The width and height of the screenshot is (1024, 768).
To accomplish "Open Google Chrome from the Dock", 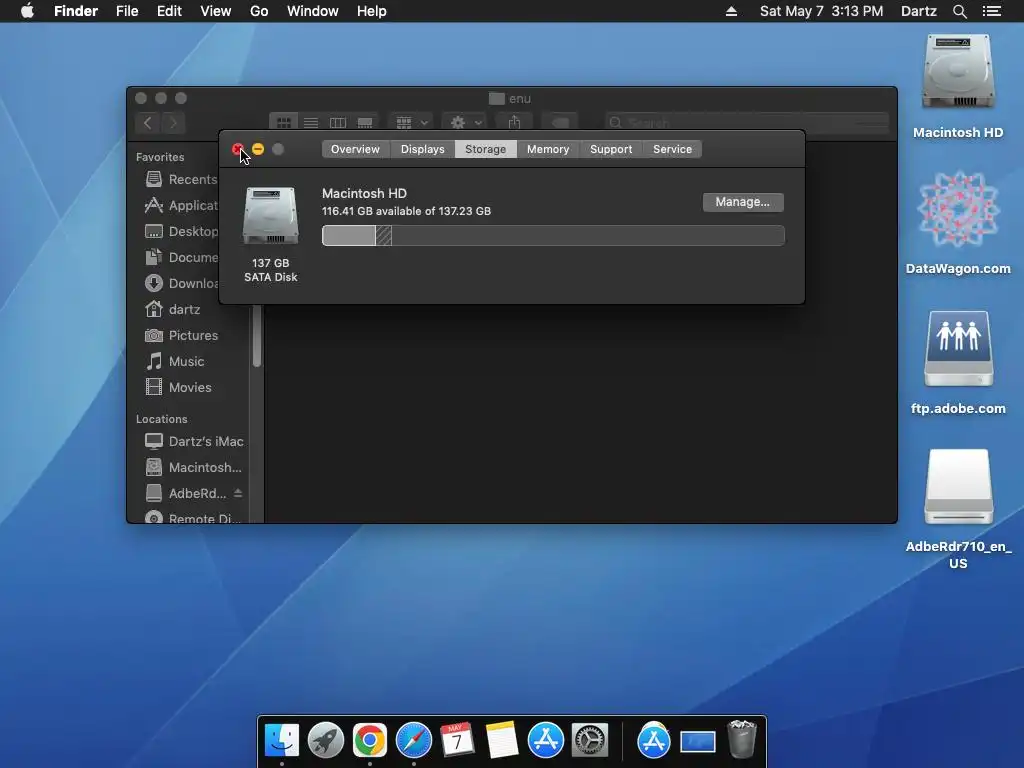I will (x=370, y=740).
